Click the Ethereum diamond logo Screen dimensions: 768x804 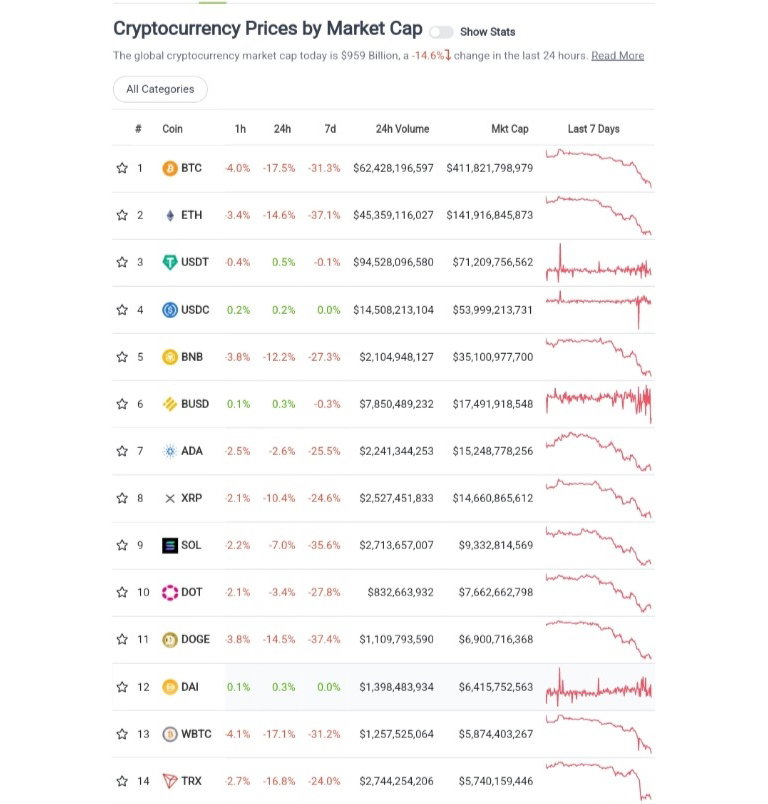click(x=170, y=215)
